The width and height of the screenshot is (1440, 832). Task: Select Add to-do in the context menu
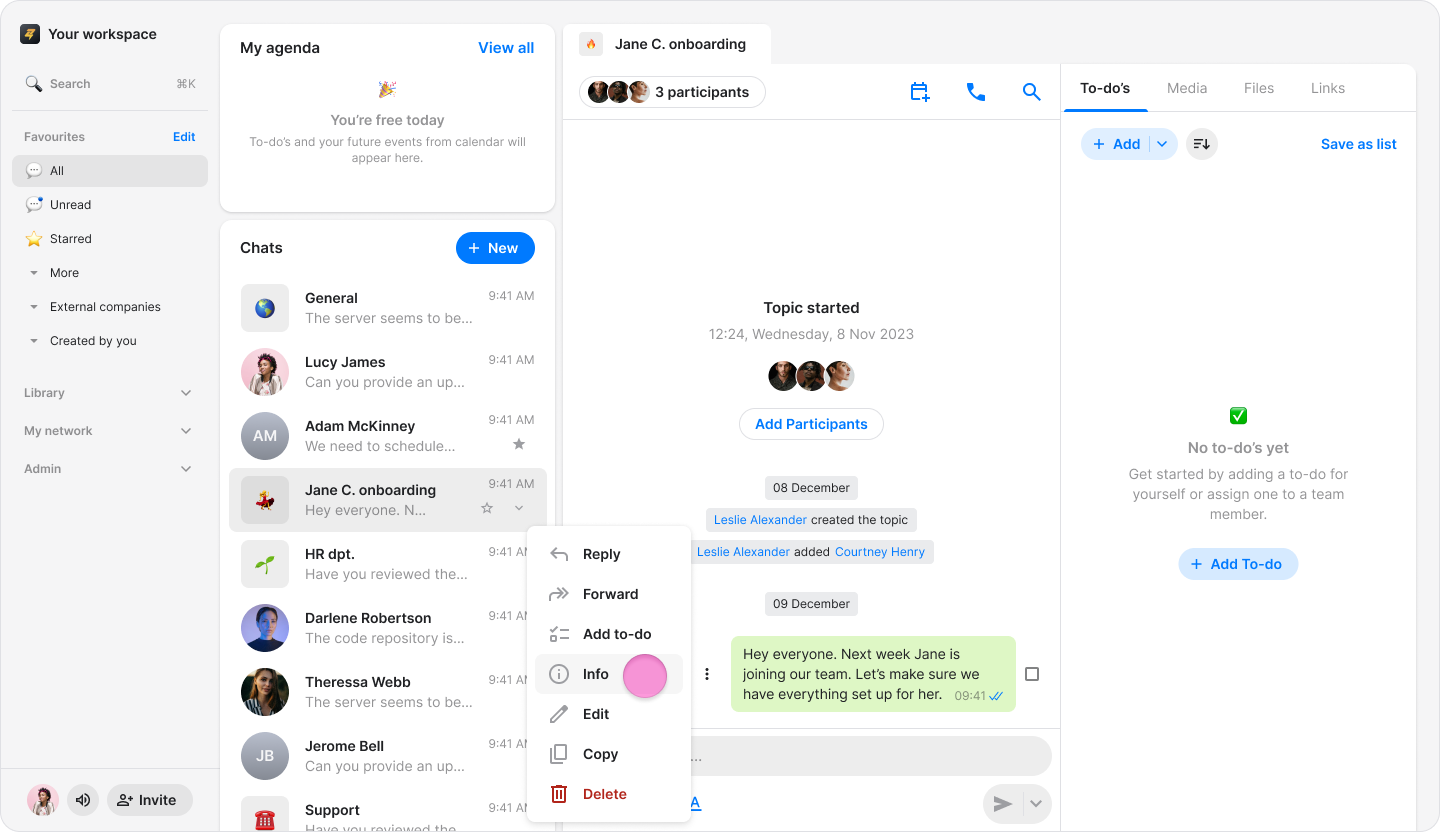click(609, 634)
